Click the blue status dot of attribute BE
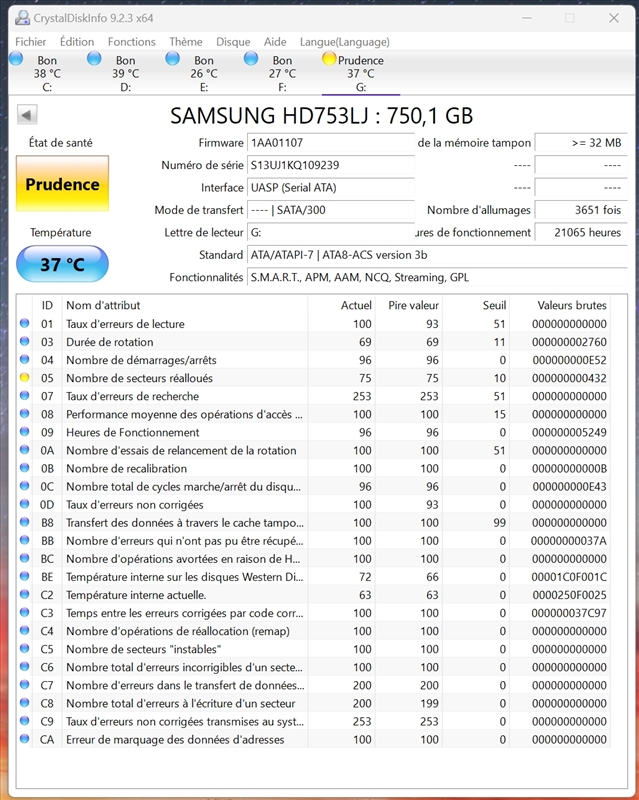 coord(24,576)
